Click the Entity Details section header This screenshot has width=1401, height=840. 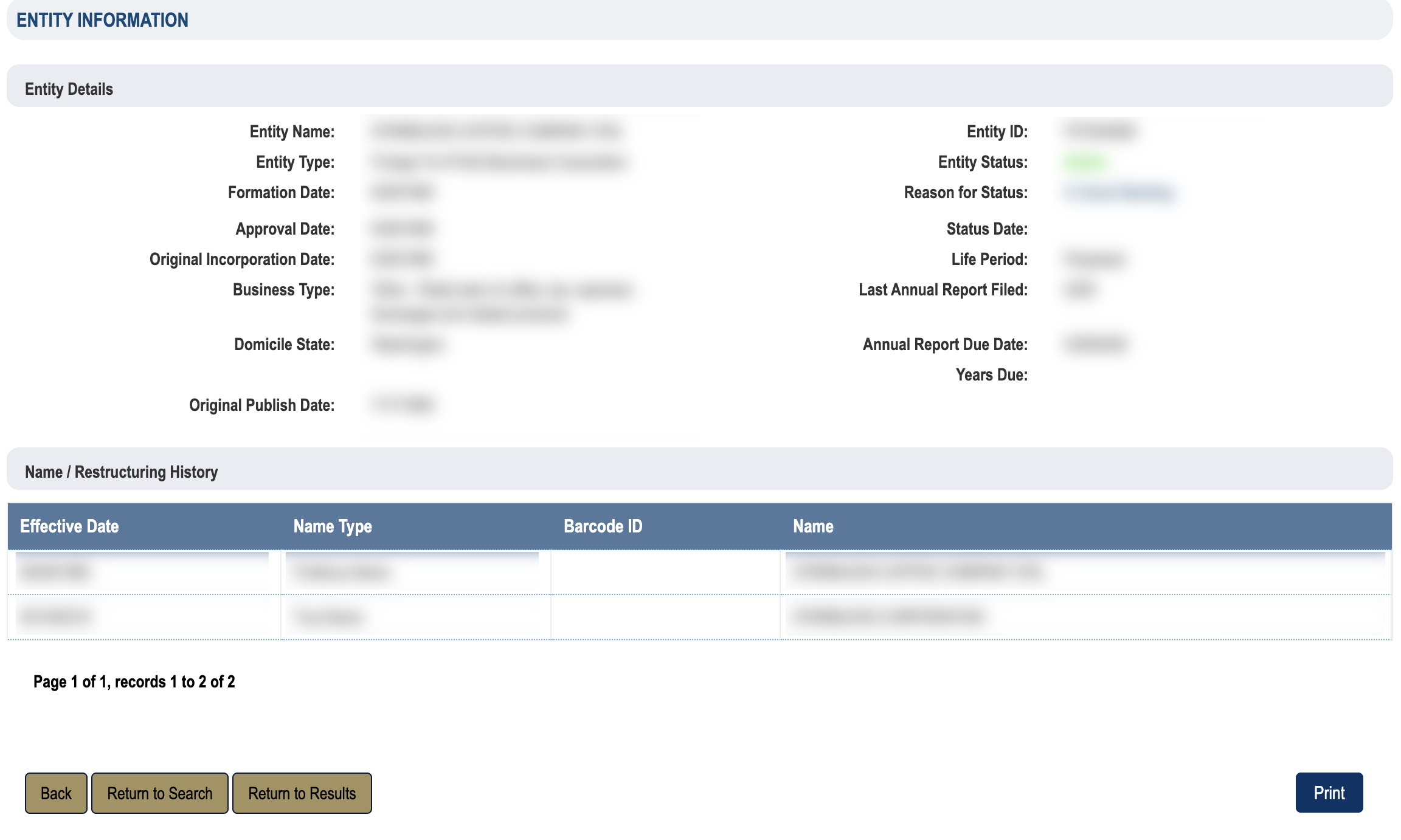click(x=69, y=89)
